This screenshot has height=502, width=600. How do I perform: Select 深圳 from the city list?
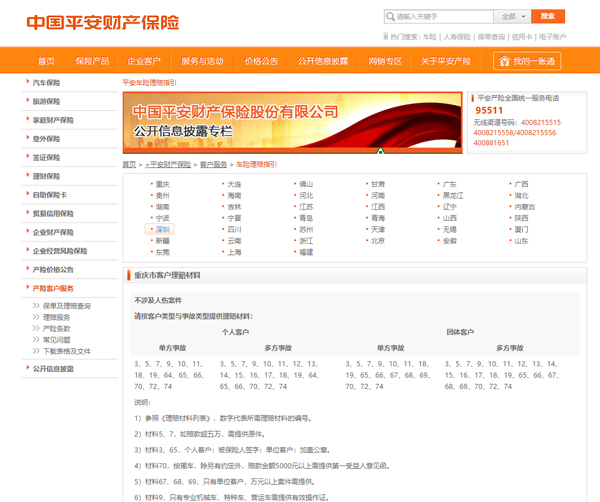pyautogui.click(x=162, y=229)
